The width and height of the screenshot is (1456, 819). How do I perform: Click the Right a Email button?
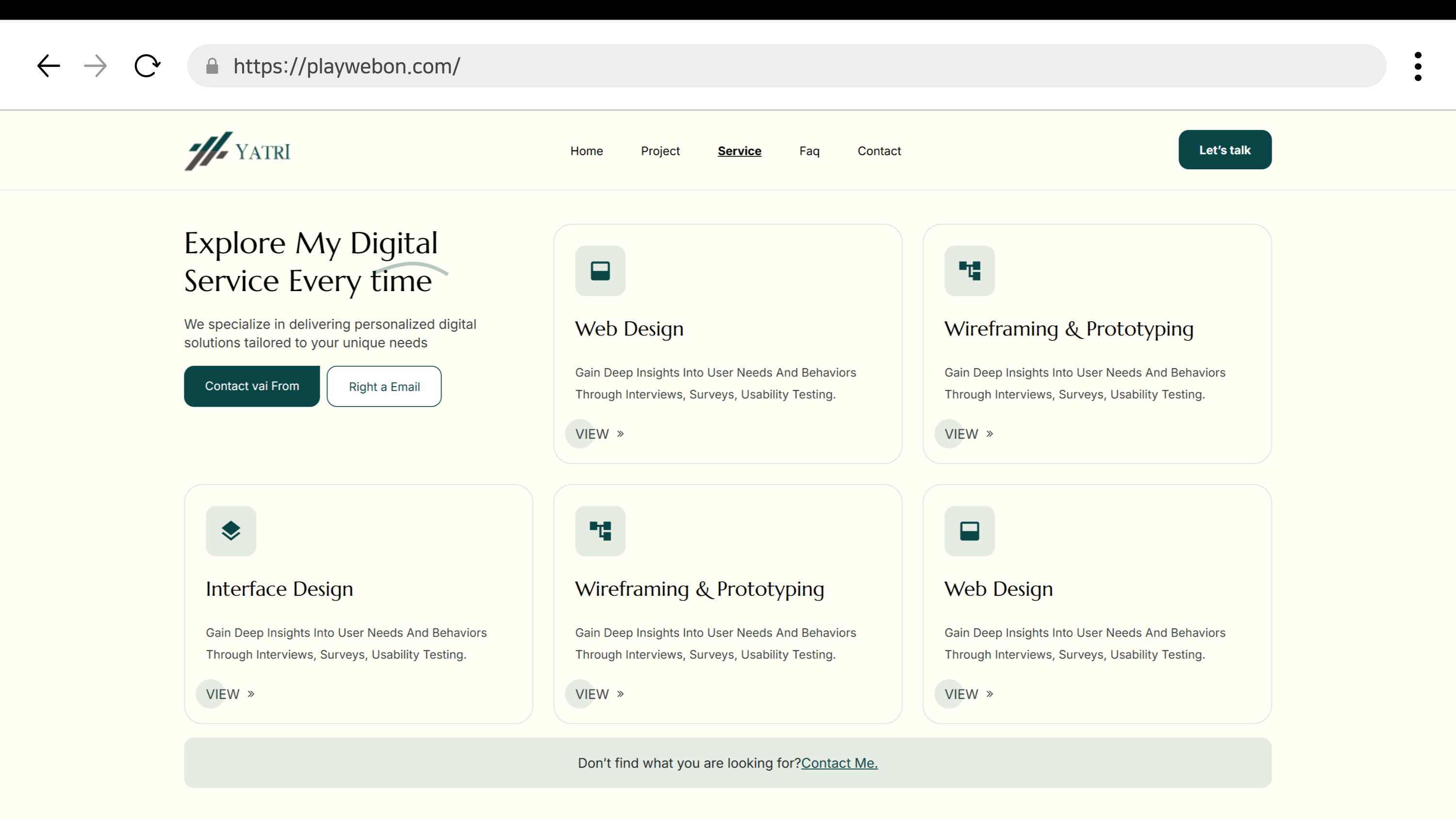[x=384, y=387]
